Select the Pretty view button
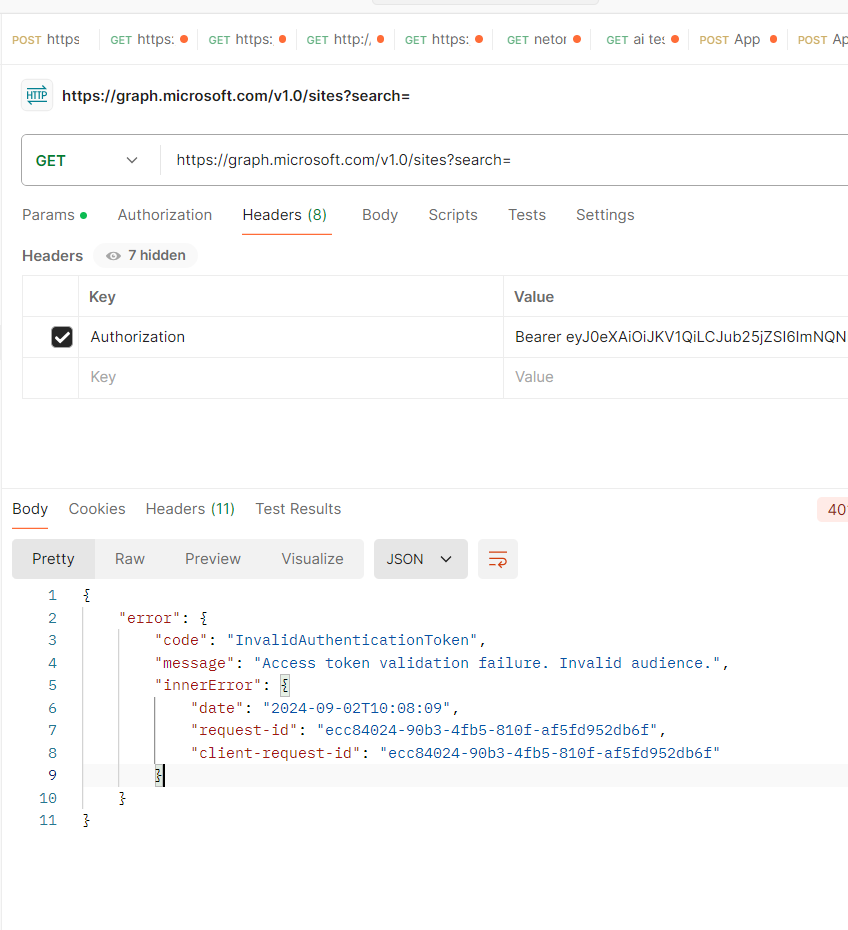848x930 pixels. point(53,559)
